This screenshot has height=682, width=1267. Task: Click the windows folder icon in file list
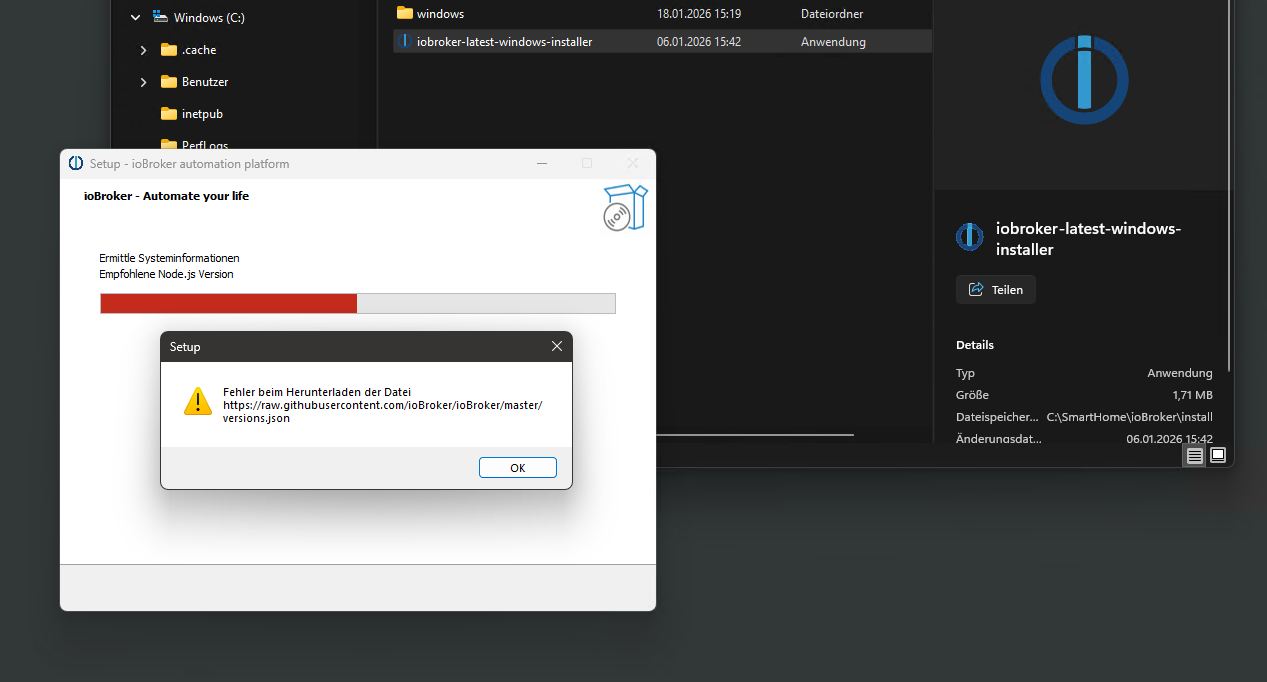pyautogui.click(x=404, y=13)
